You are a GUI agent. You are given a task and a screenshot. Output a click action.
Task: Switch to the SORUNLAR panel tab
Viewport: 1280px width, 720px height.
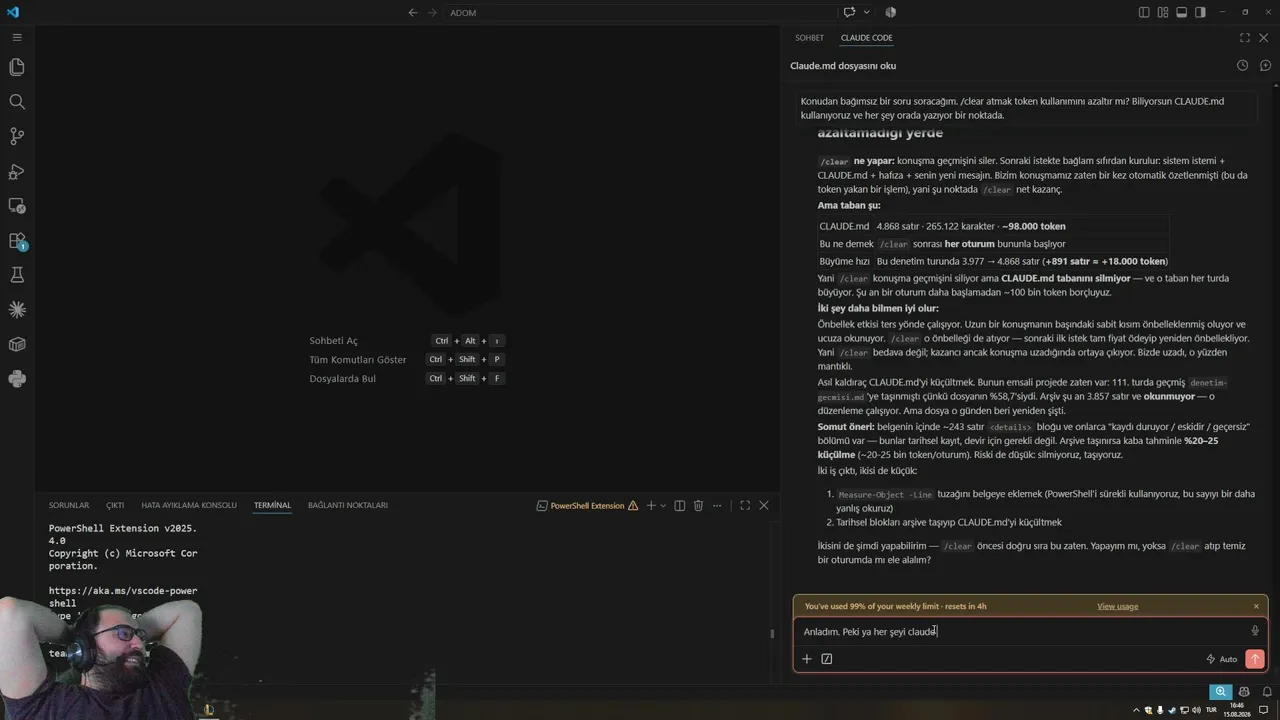coord(69,505)
